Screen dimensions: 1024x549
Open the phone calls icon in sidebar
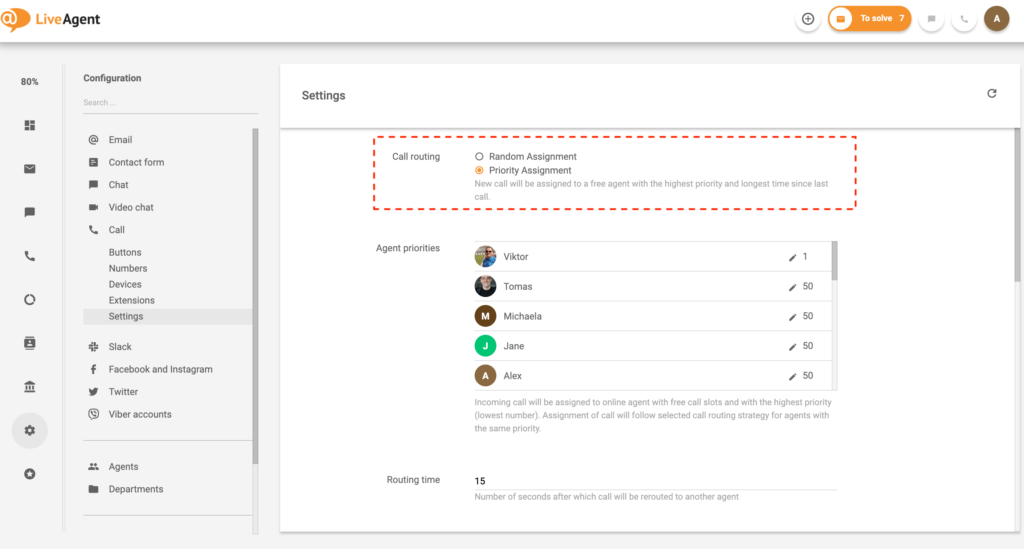[30, 256]
